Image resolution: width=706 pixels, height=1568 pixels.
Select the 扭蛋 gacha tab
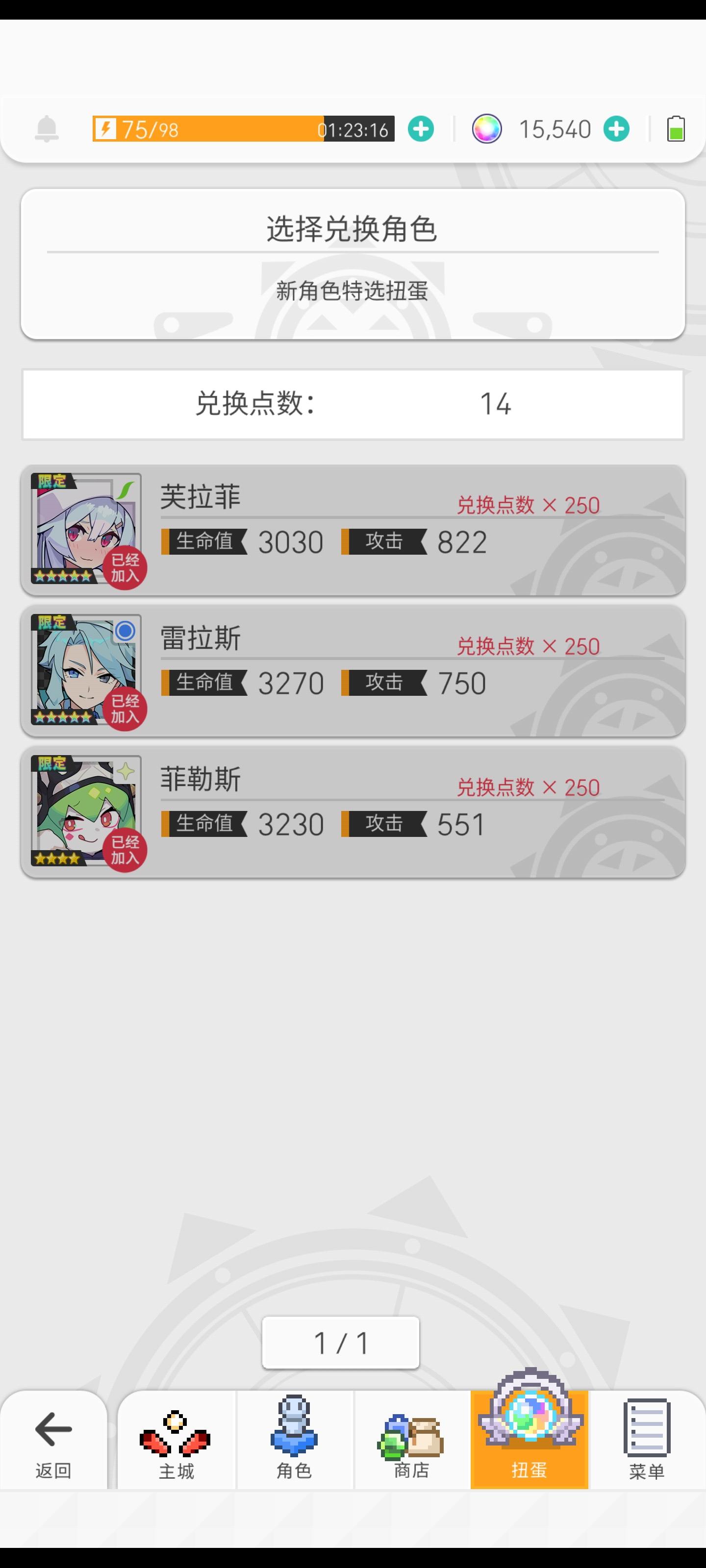point(529,1440)
